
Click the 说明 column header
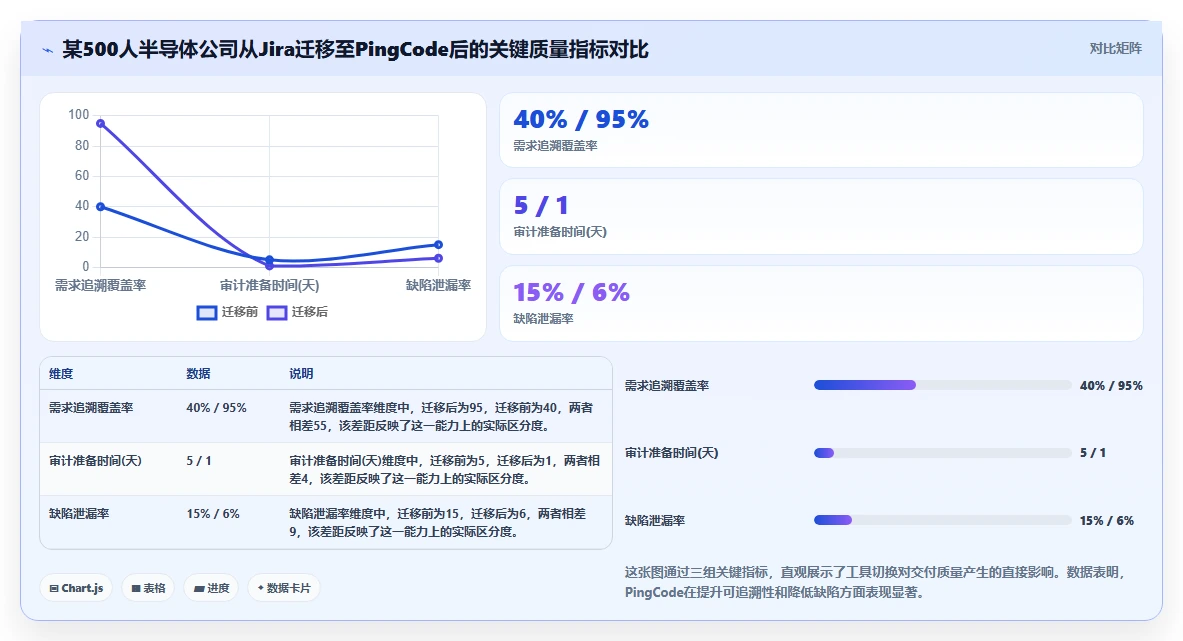point(301,374)
